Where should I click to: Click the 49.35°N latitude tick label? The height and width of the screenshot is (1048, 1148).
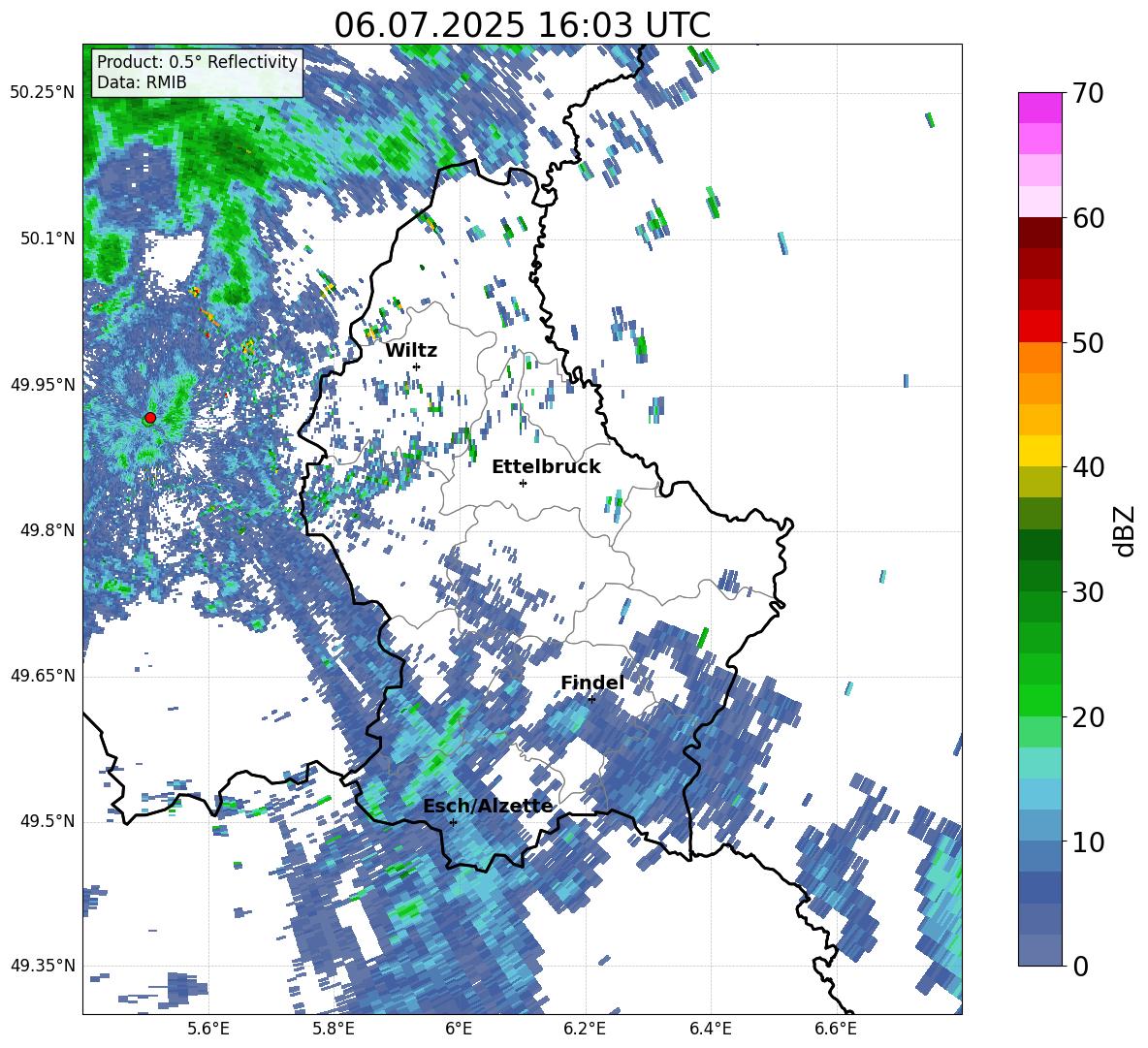pos(43,966)
